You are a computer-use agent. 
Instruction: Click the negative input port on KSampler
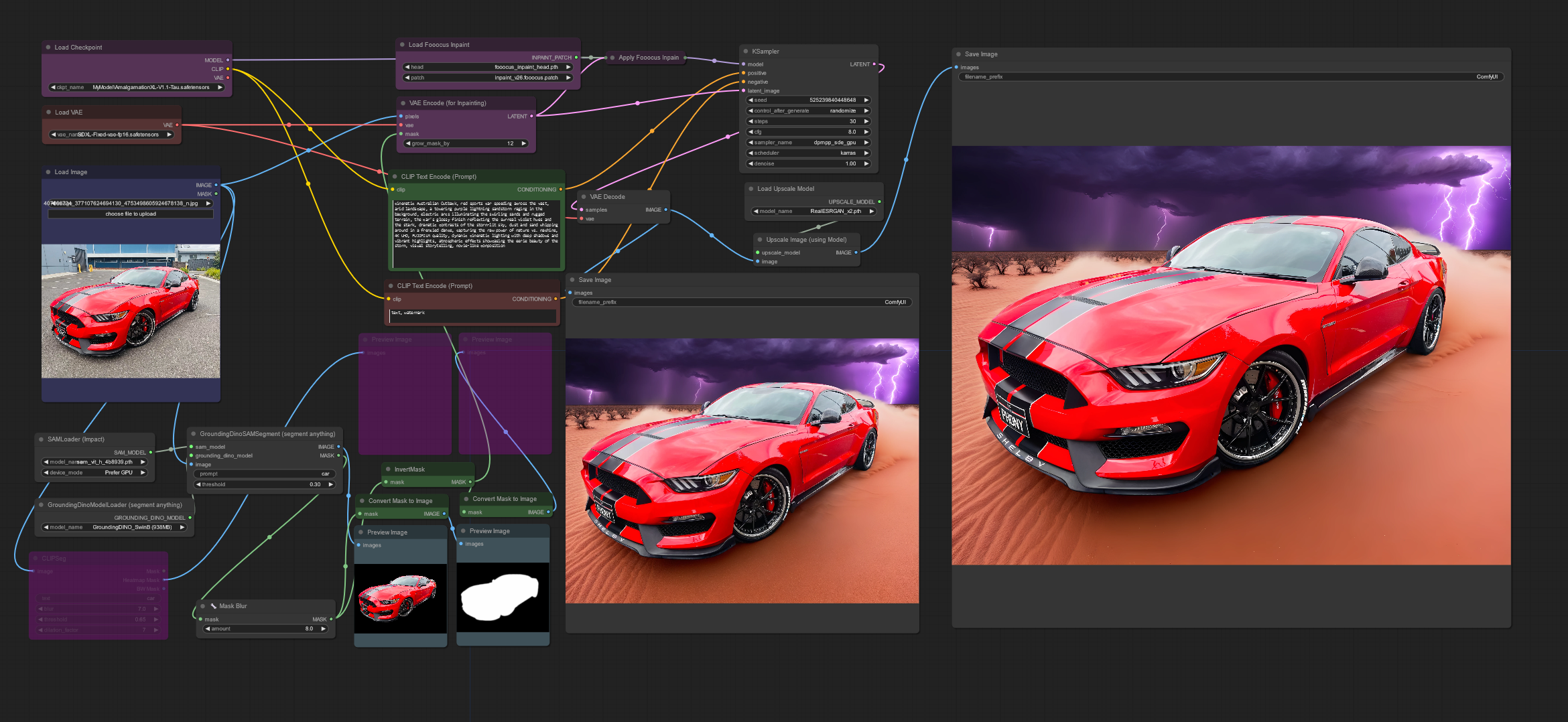[743, 82]
